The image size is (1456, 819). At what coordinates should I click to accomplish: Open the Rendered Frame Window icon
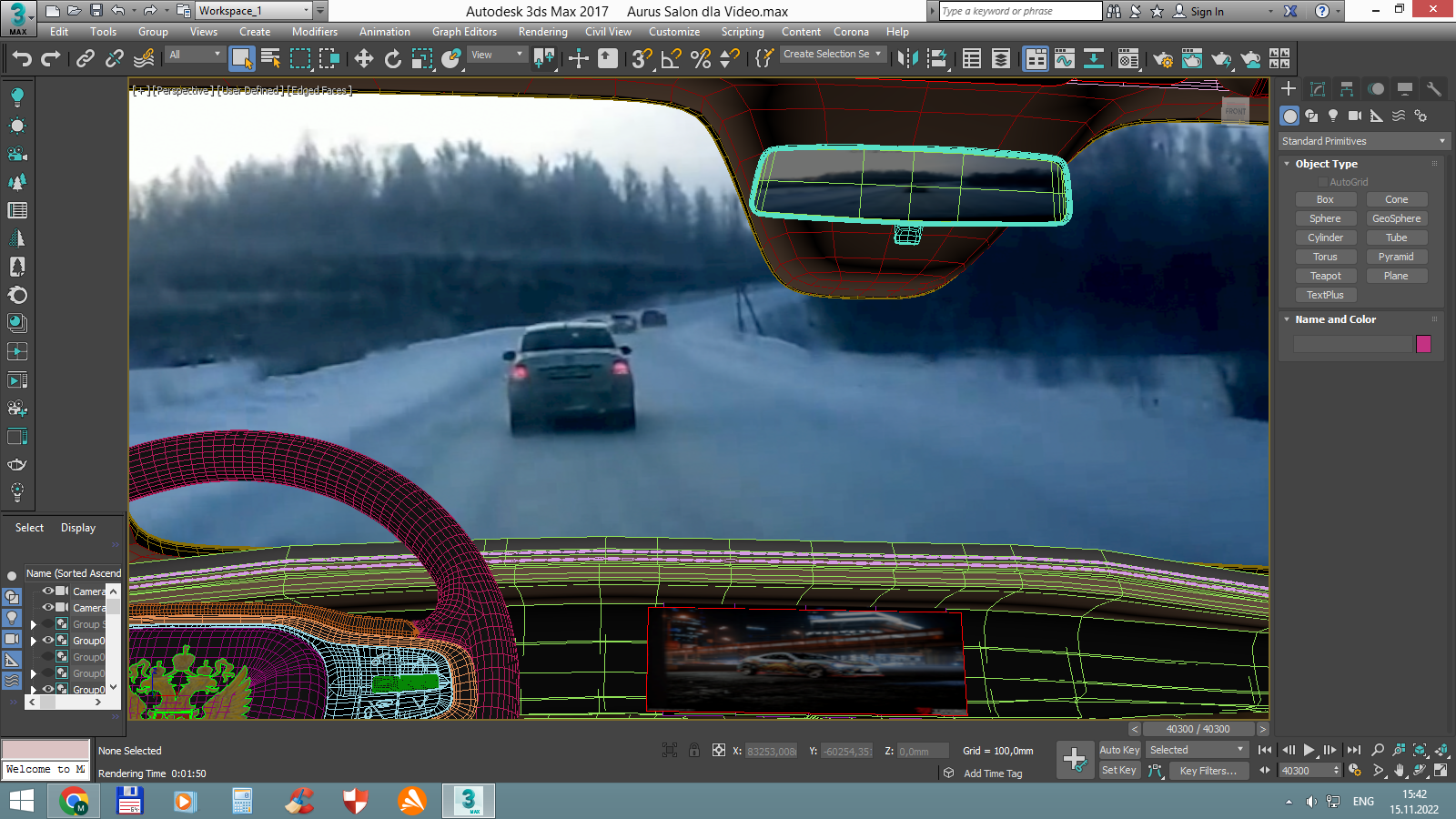coord(1192,59)
